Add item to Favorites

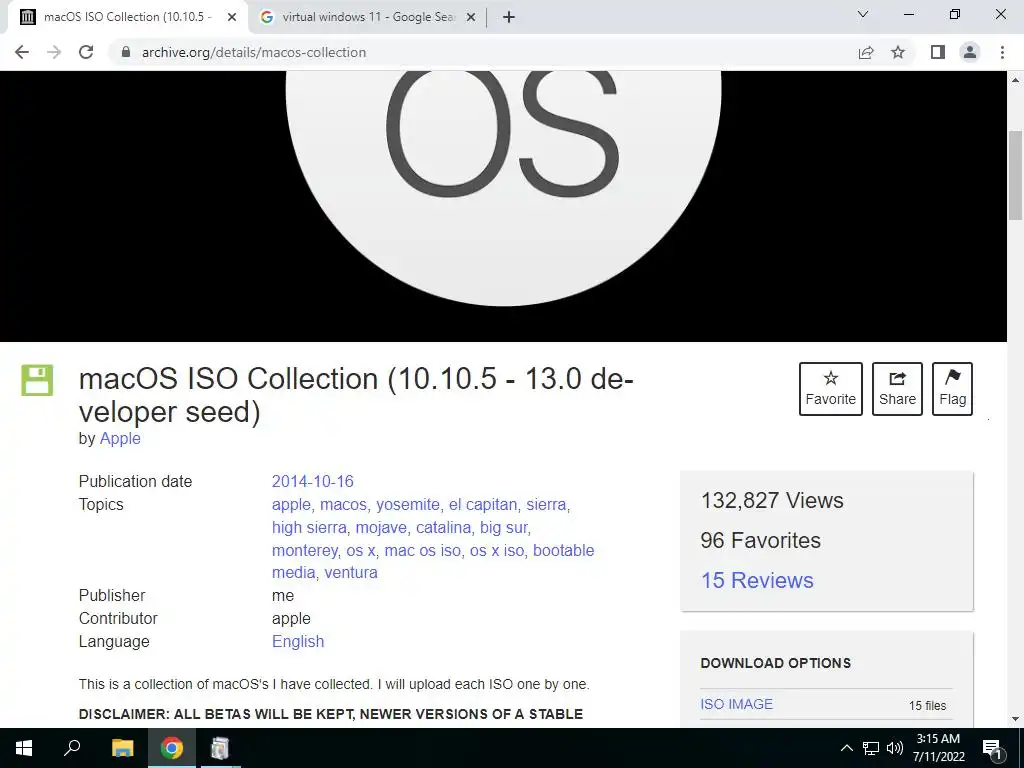[830, 389]
